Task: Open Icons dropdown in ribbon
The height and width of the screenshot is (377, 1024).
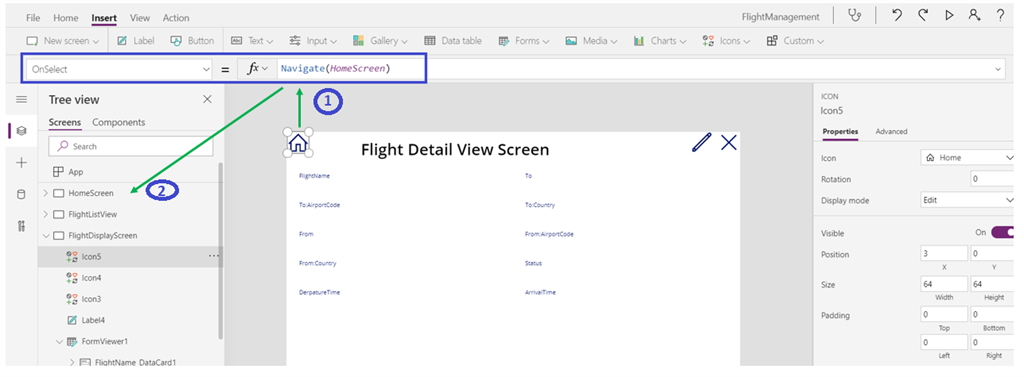Action: click(x=726, y=41)
